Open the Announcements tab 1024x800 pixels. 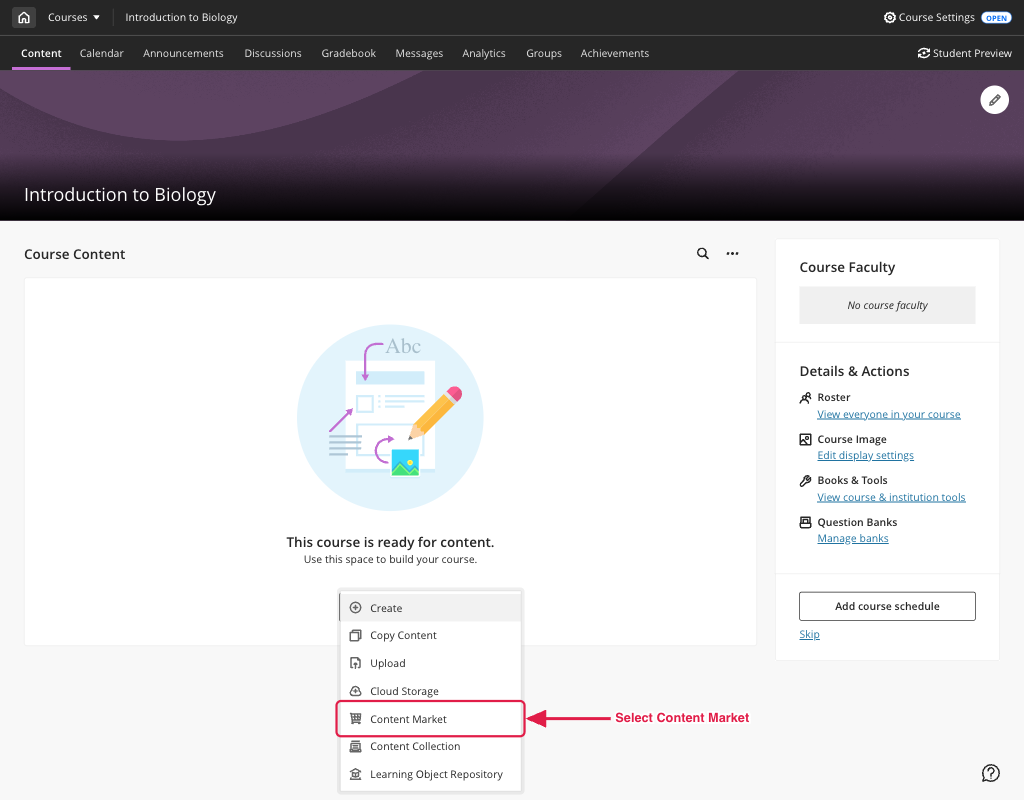[183, 54]
